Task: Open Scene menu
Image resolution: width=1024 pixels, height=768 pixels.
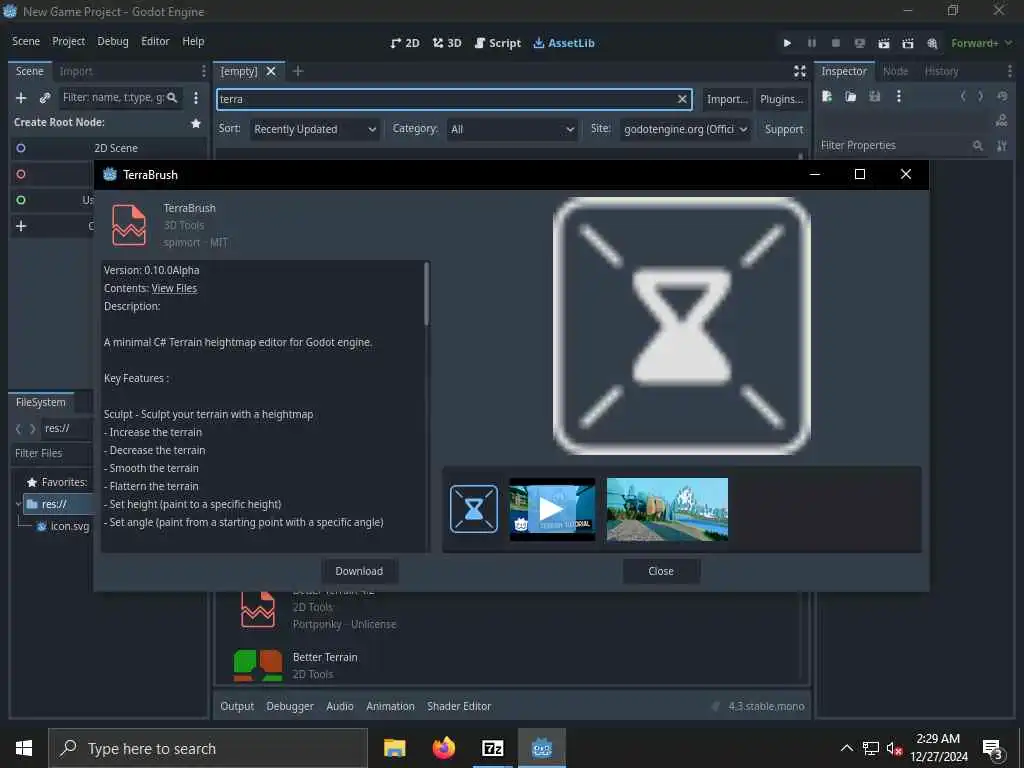Action: [x=26, y=41]
